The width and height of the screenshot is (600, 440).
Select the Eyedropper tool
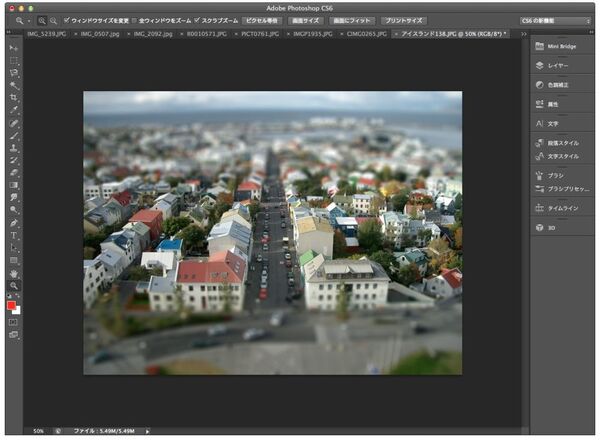[13, 110]
